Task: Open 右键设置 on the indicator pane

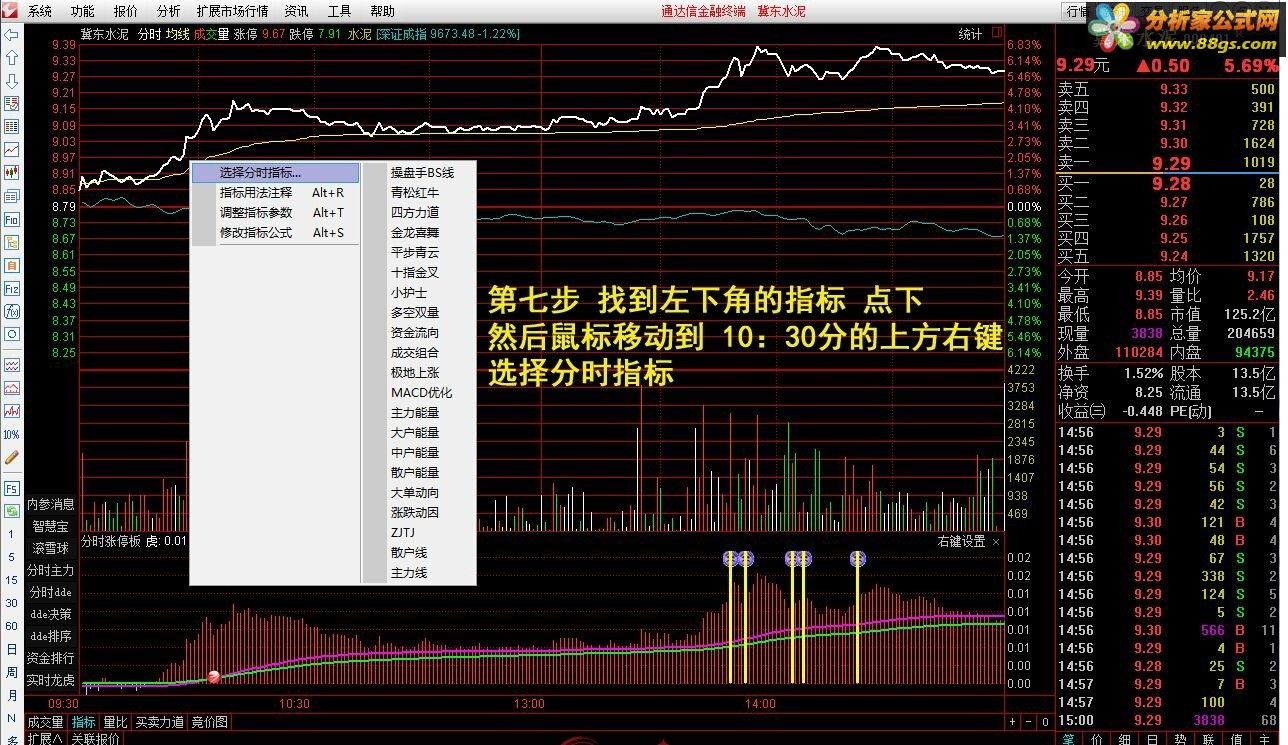Action: (x=961, y=542)
